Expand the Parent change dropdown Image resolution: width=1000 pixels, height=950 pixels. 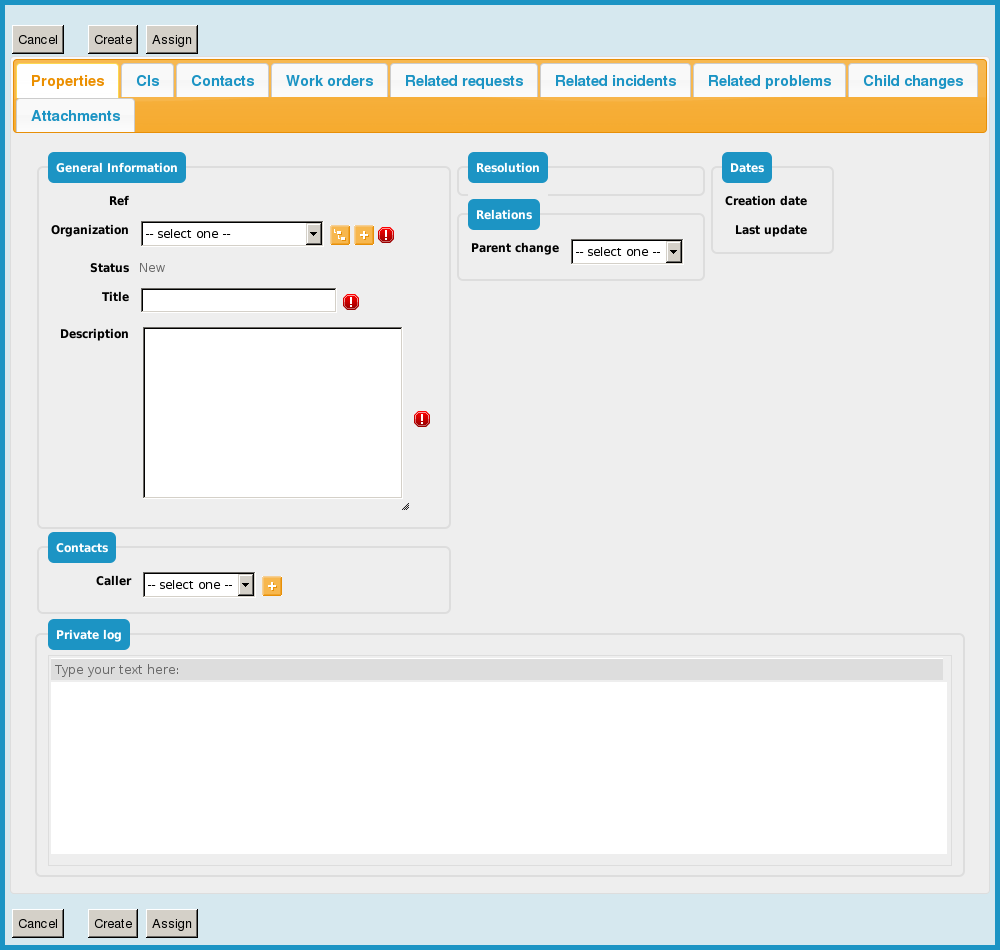pyautogui.click(x=626, y=252)
